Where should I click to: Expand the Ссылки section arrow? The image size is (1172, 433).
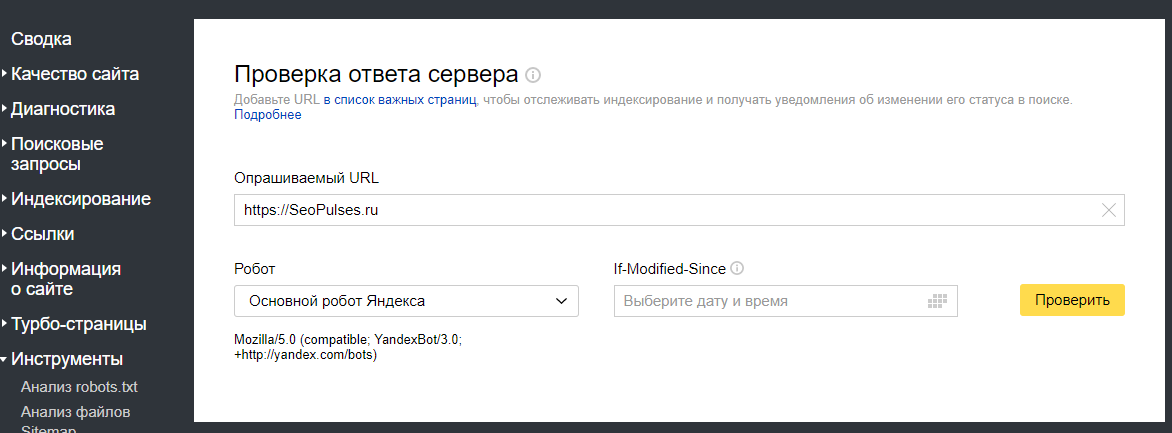pyautogui.click(x=4, y=234)
